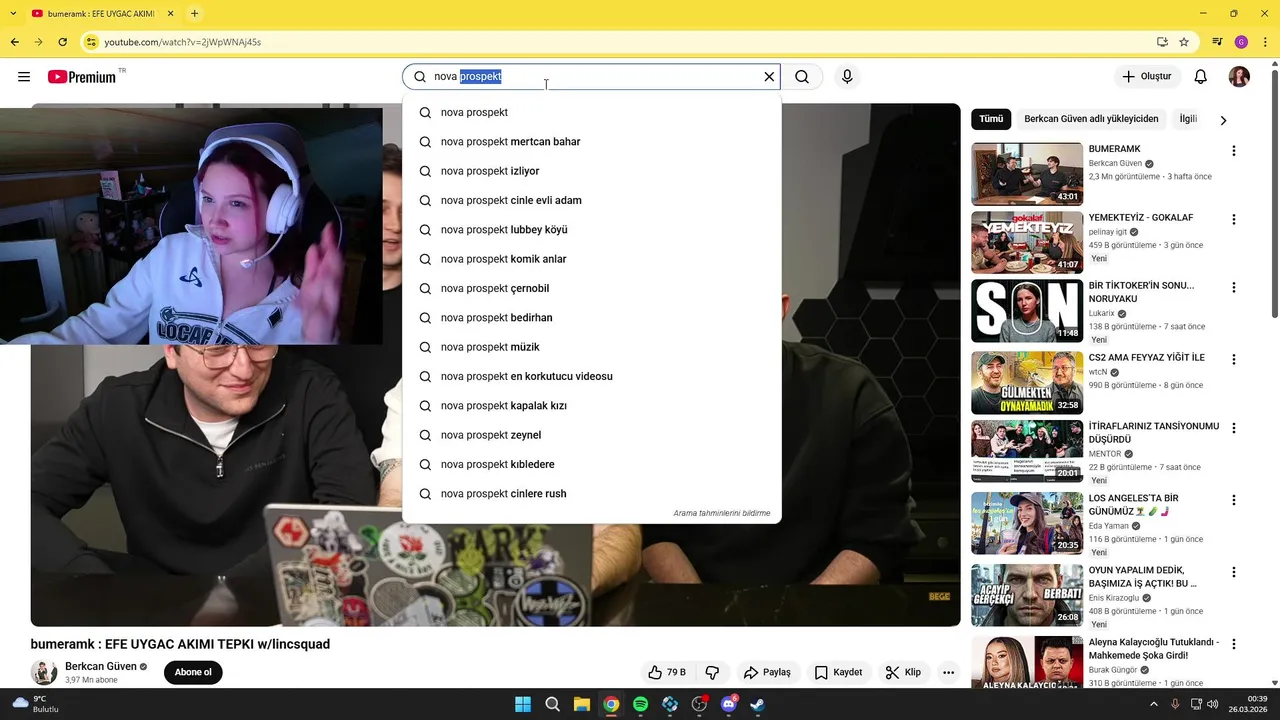1280x720 pixels.
Task: Click the Paylaş share button
Action: coord(767,672)
